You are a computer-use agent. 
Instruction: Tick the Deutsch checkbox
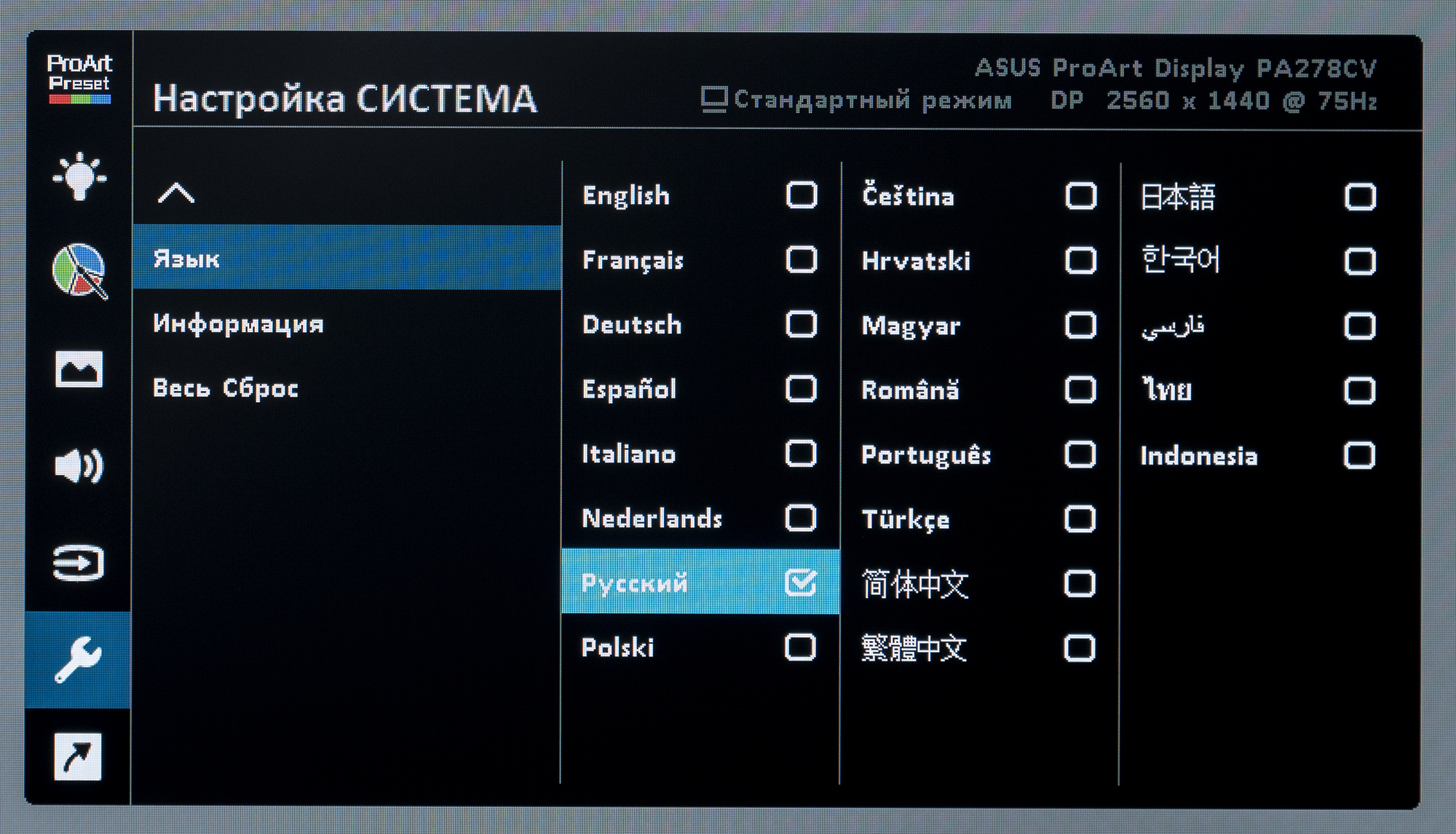(801, 324)
